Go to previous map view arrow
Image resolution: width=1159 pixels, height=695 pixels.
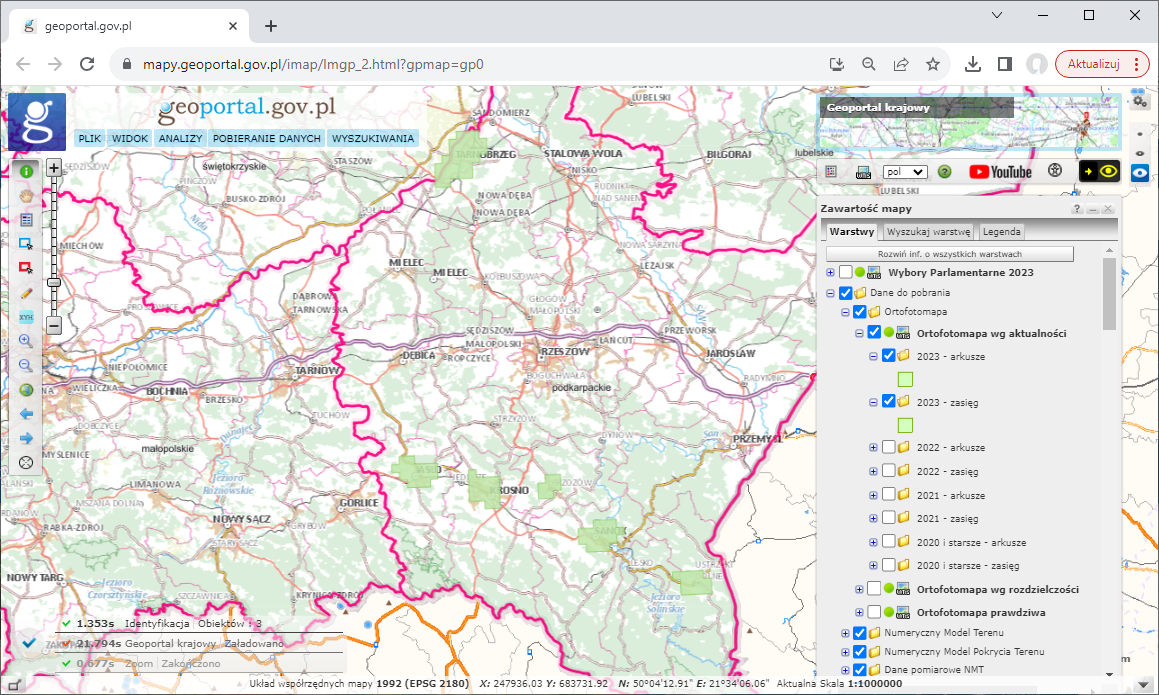[x=26, y=414]
